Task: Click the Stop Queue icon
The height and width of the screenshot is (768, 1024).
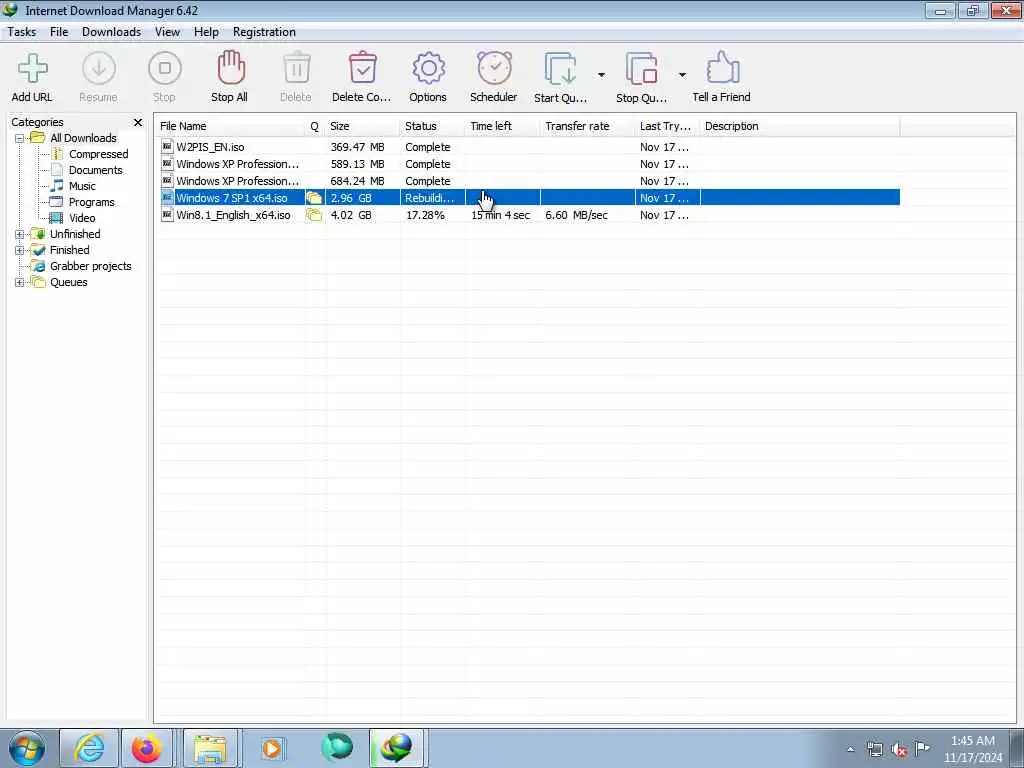Action: [641, 69]
